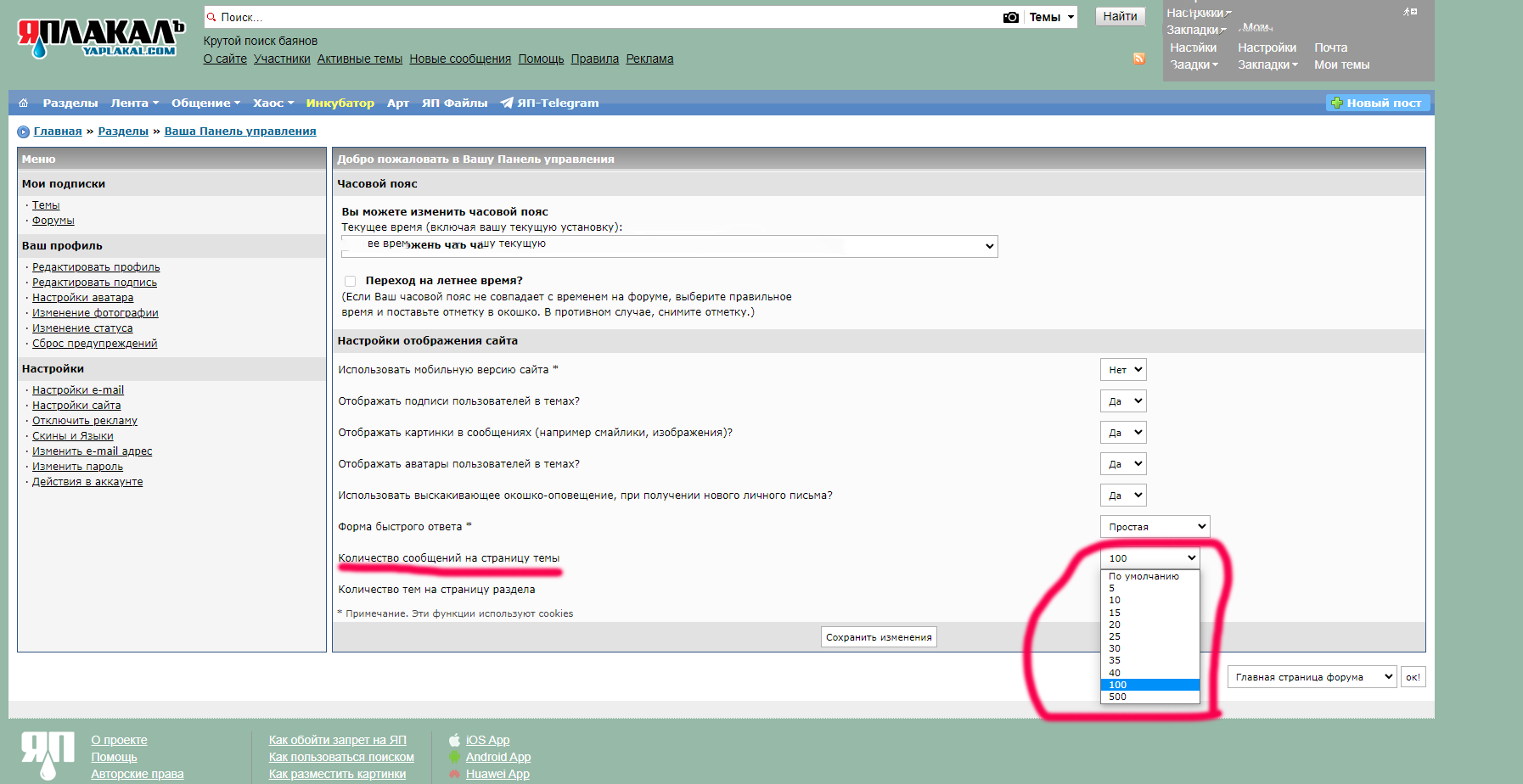Click the camera image-search icon
The width and height of the screenshot is (1523, 784).
pyautogui.click(x=1010, y=17)
